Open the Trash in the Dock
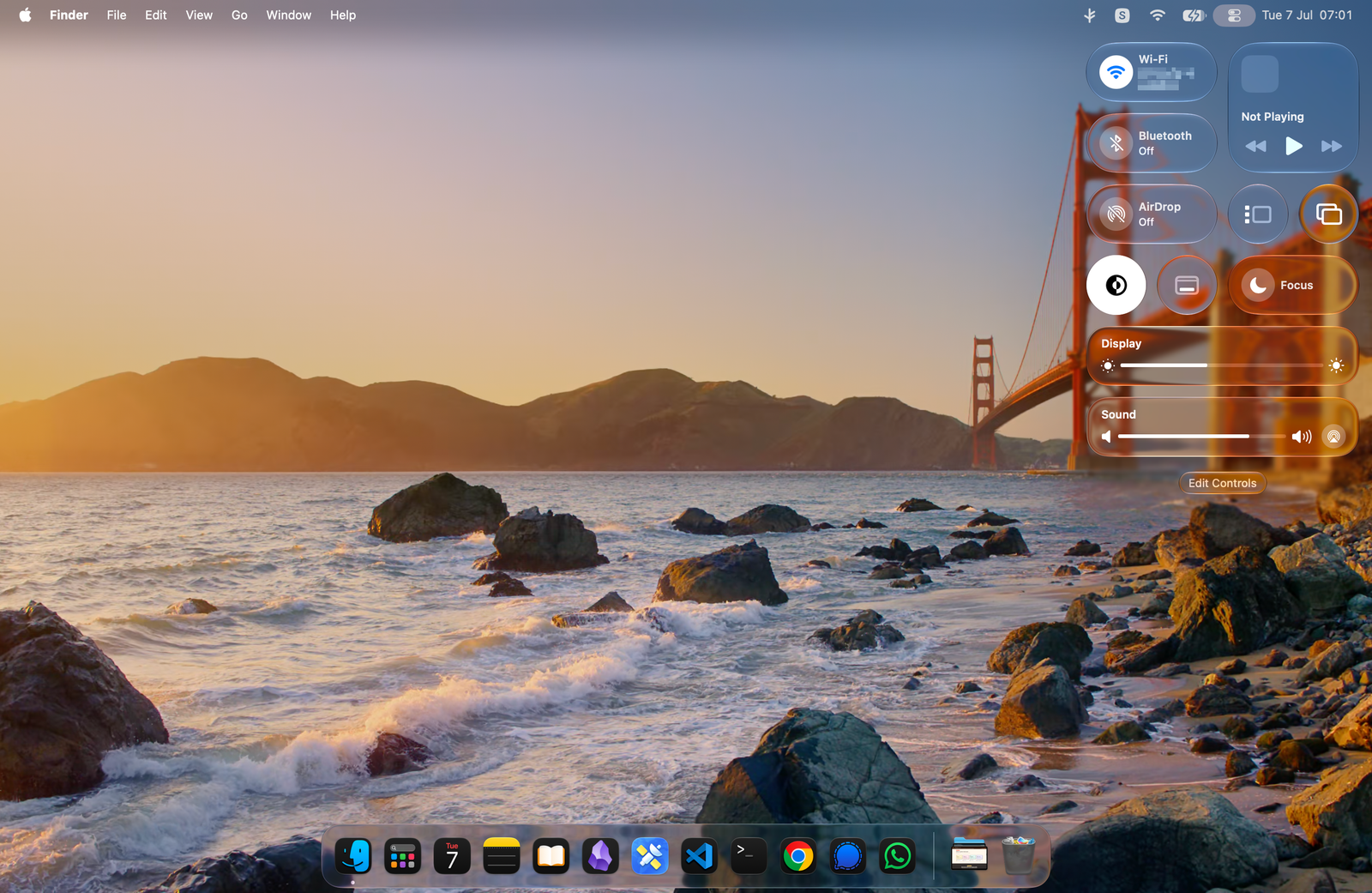1372x893 pixels. (x=1019, y=856)
